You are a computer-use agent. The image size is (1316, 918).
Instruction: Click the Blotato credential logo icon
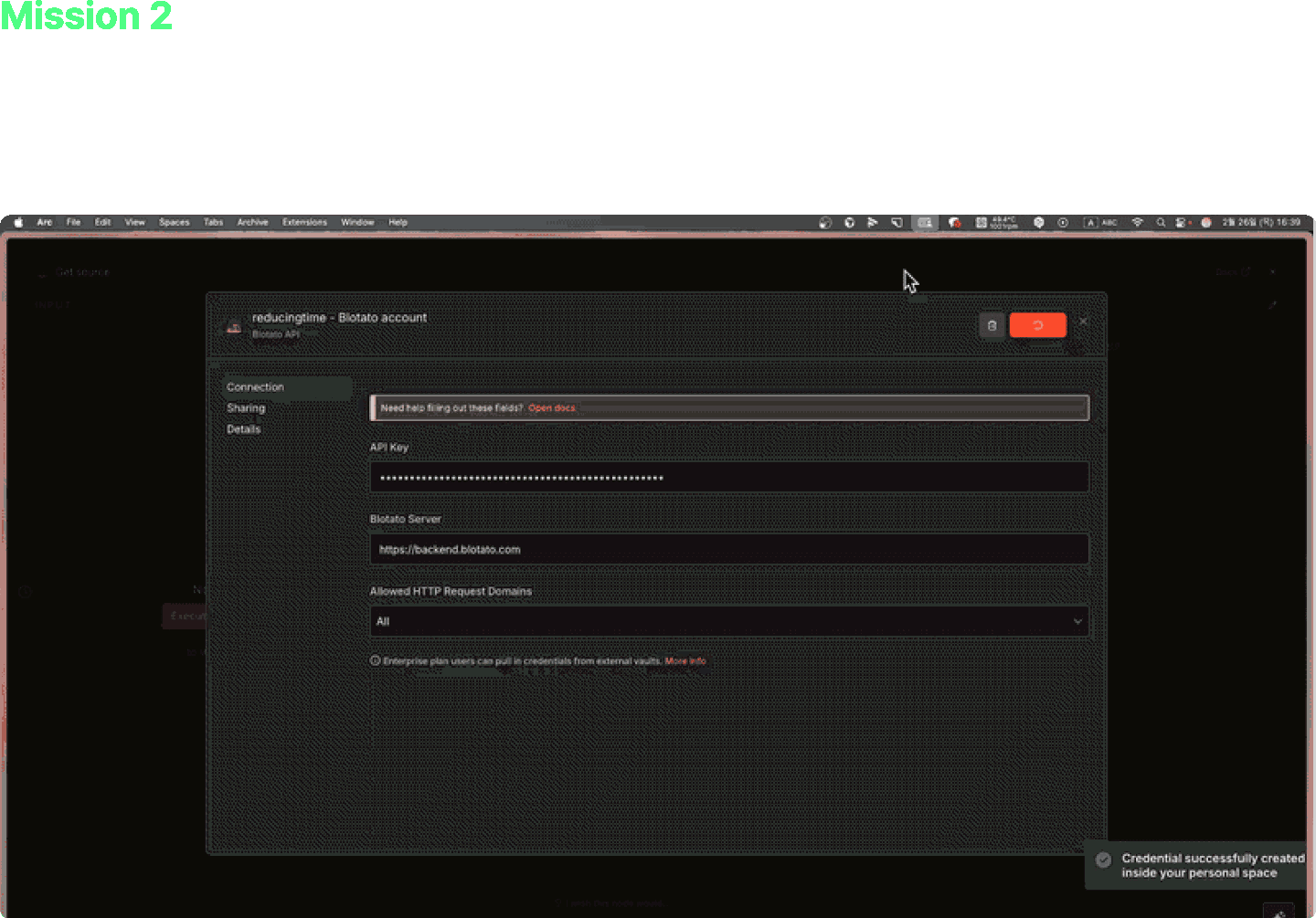[x=234, y=327]
